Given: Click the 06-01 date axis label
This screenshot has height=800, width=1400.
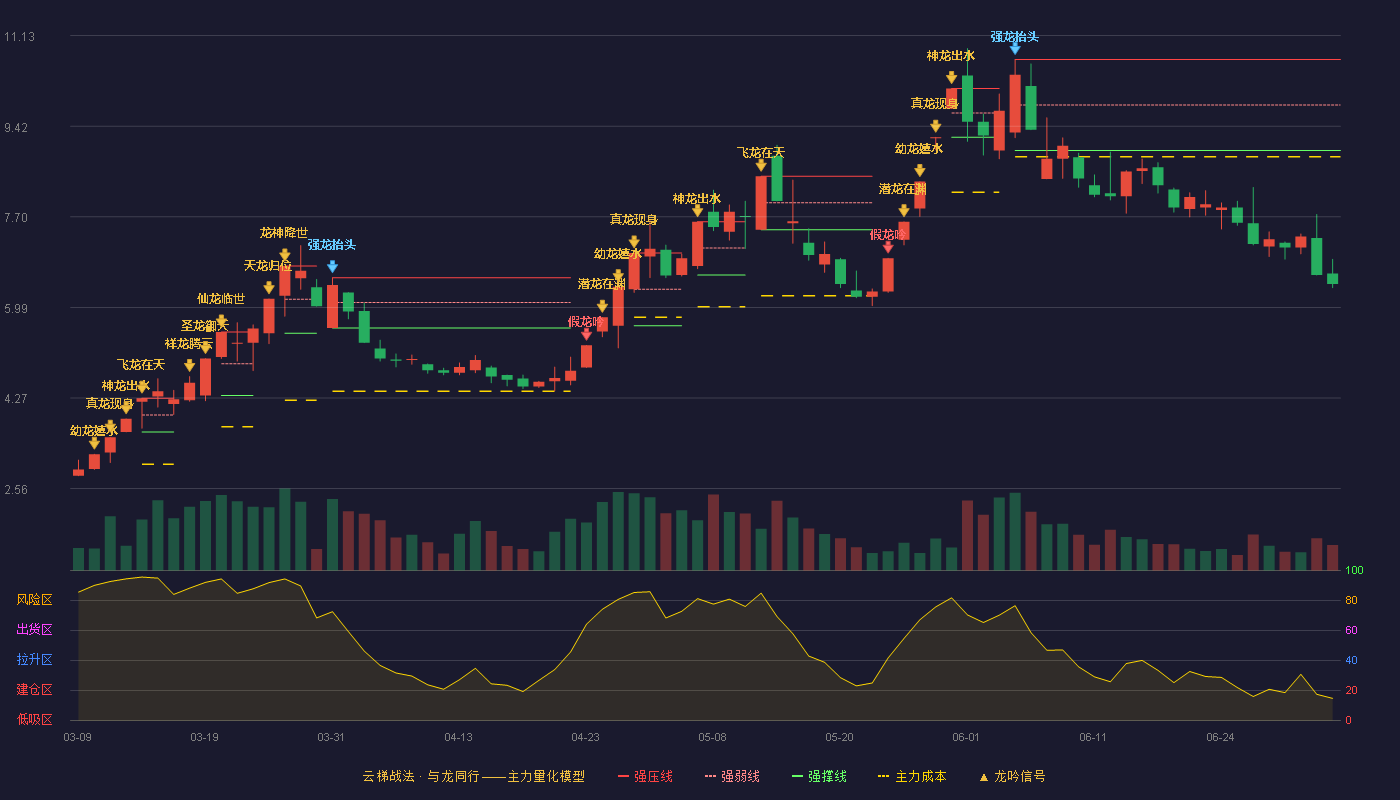Looking at the screenshot, I should (966, 737).
